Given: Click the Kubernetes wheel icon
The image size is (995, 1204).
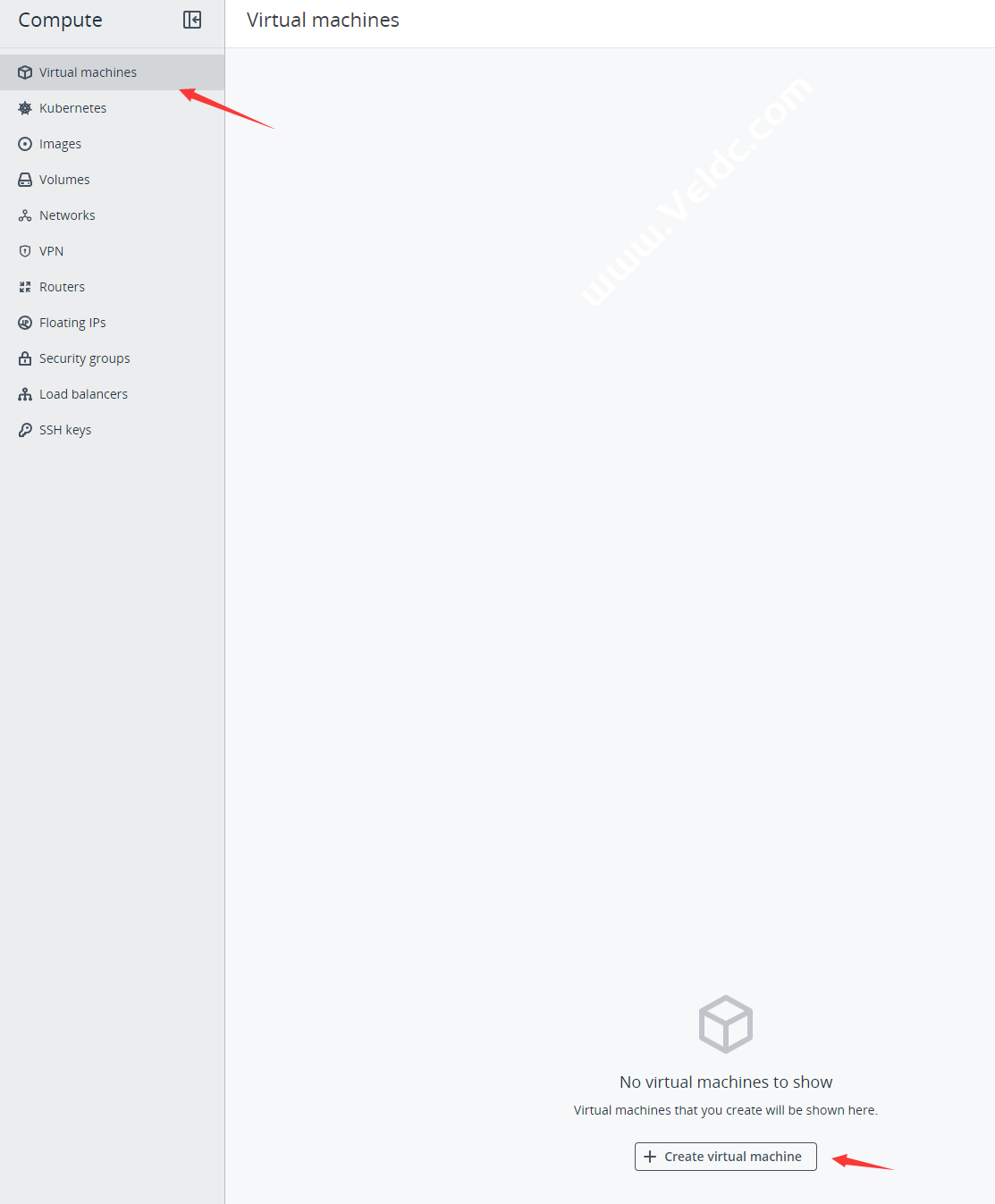Looking at the screenshot, I should [25, 108].
